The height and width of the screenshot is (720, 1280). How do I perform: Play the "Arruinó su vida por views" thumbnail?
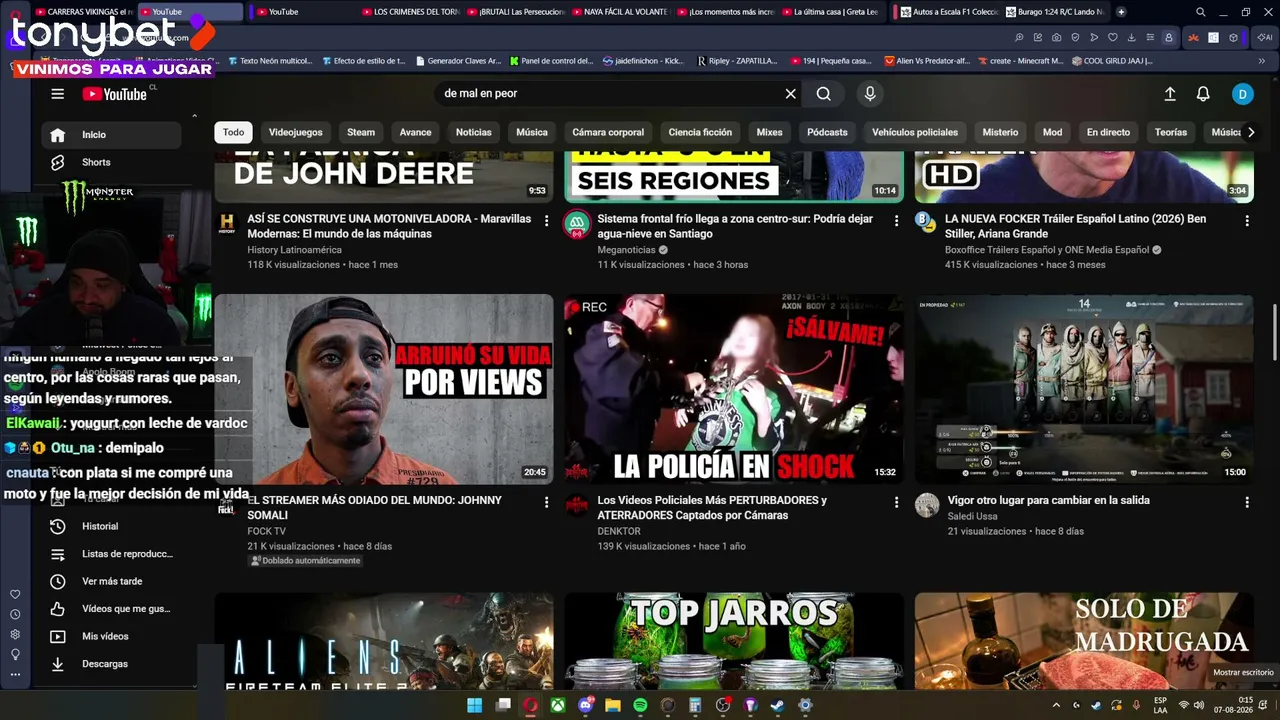click(384, 389)
